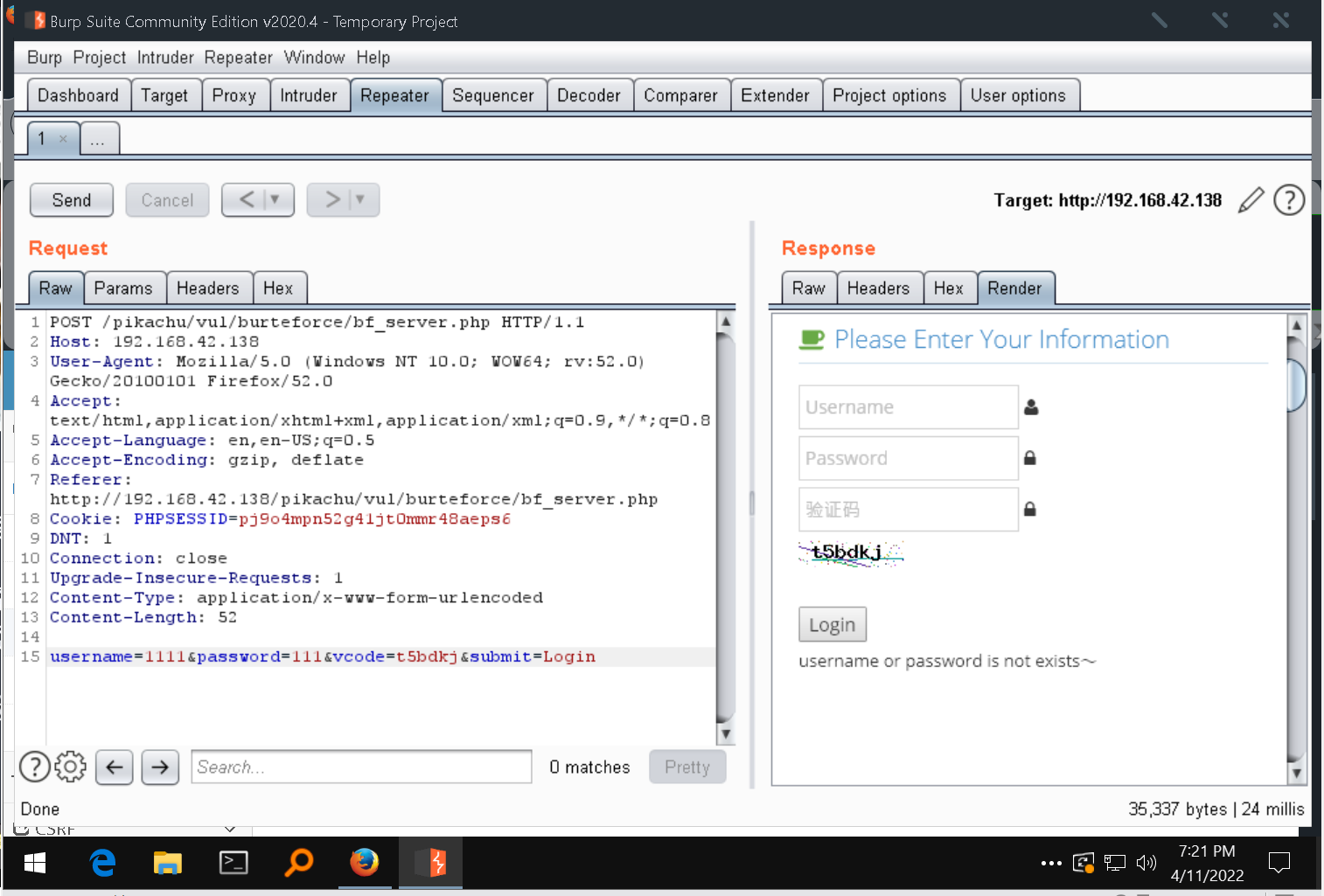The height and width of the screenshot is (896, 1324).
Task: Open Windows Start menu
Action: click(x=35, y=864)
